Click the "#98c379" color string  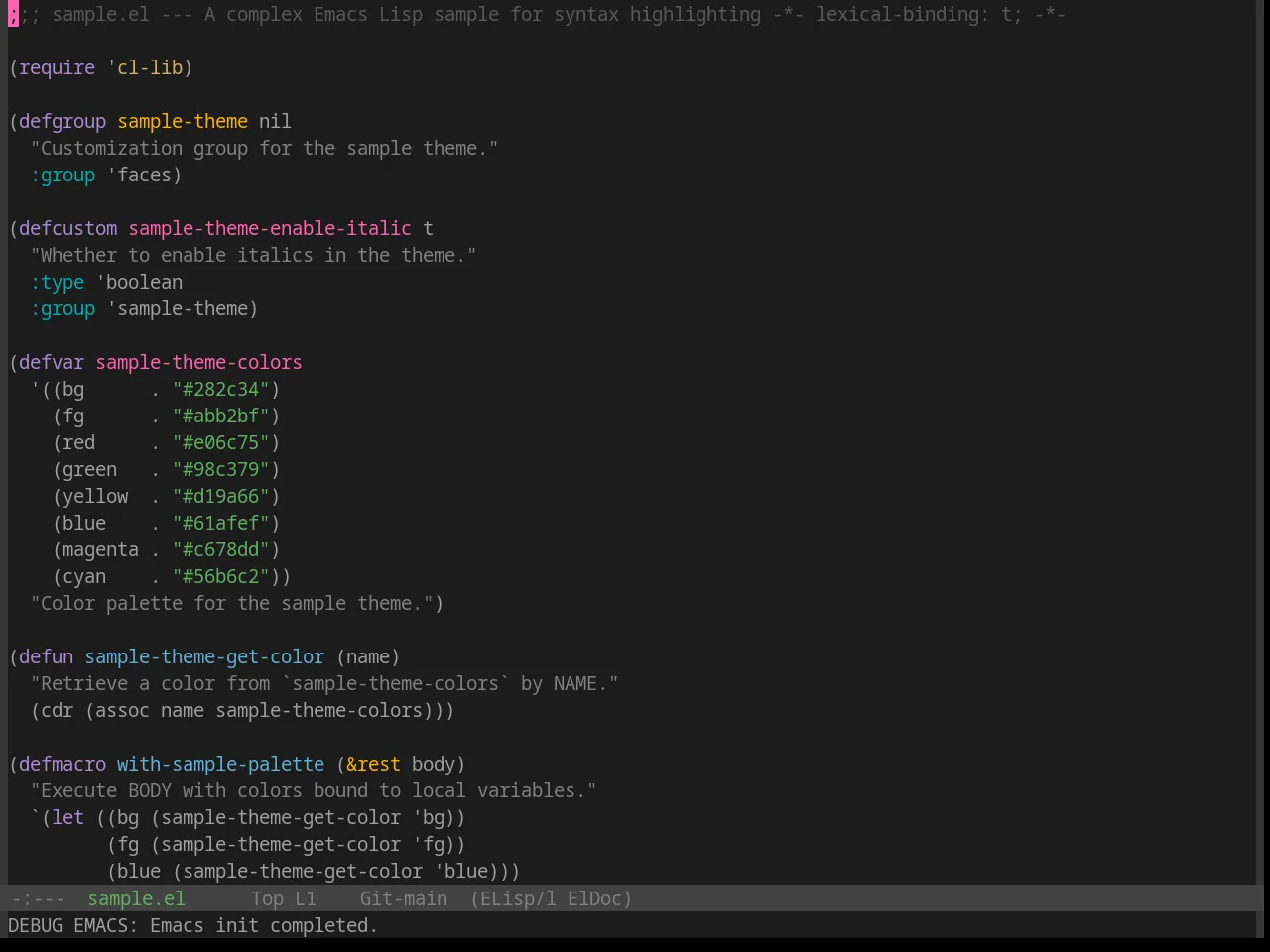click(220, 469)
